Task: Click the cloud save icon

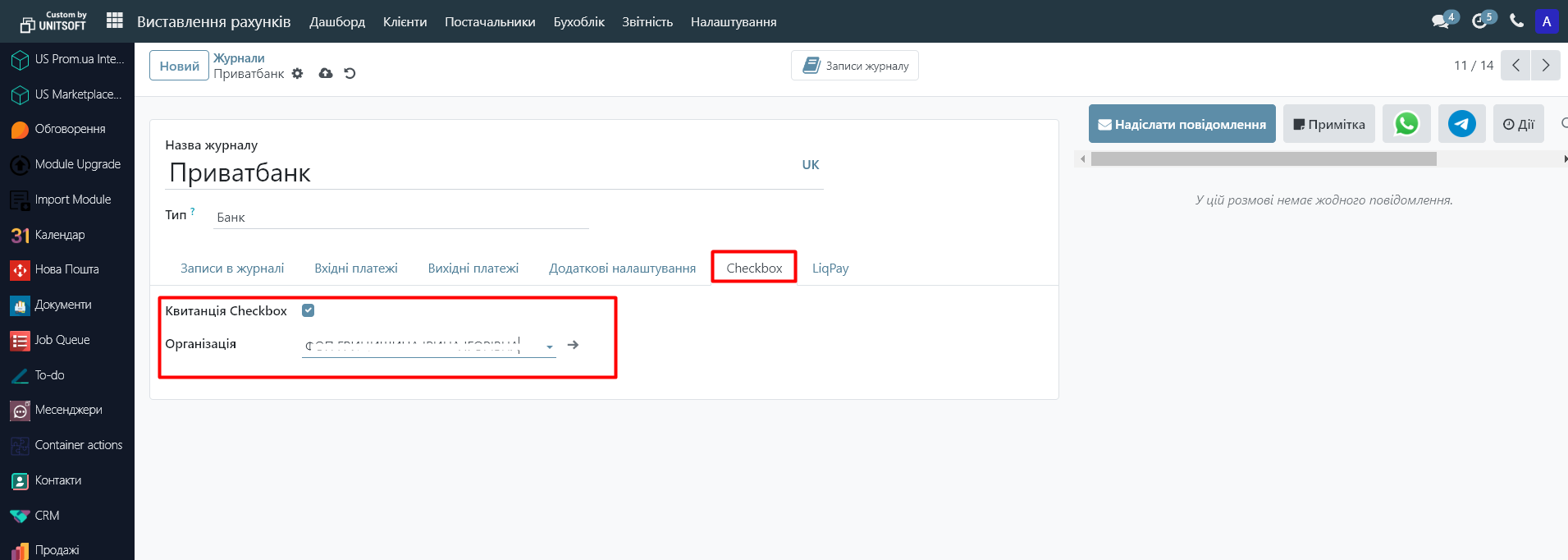Action: pyautogui.click(x=326, y=74)
